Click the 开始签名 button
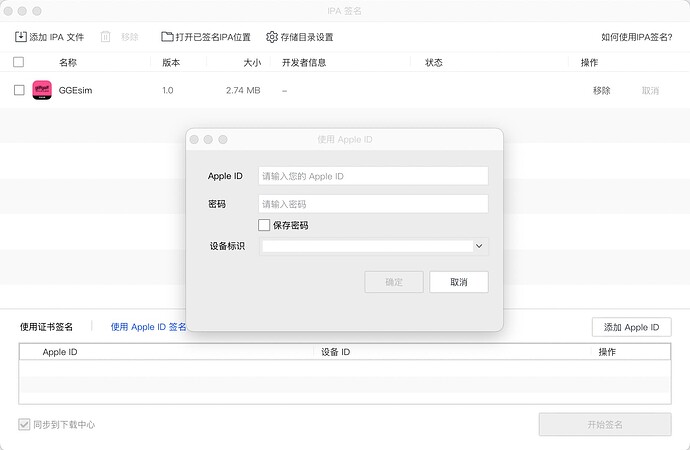This screenshot has width=690, height=450. click(605, 424)
